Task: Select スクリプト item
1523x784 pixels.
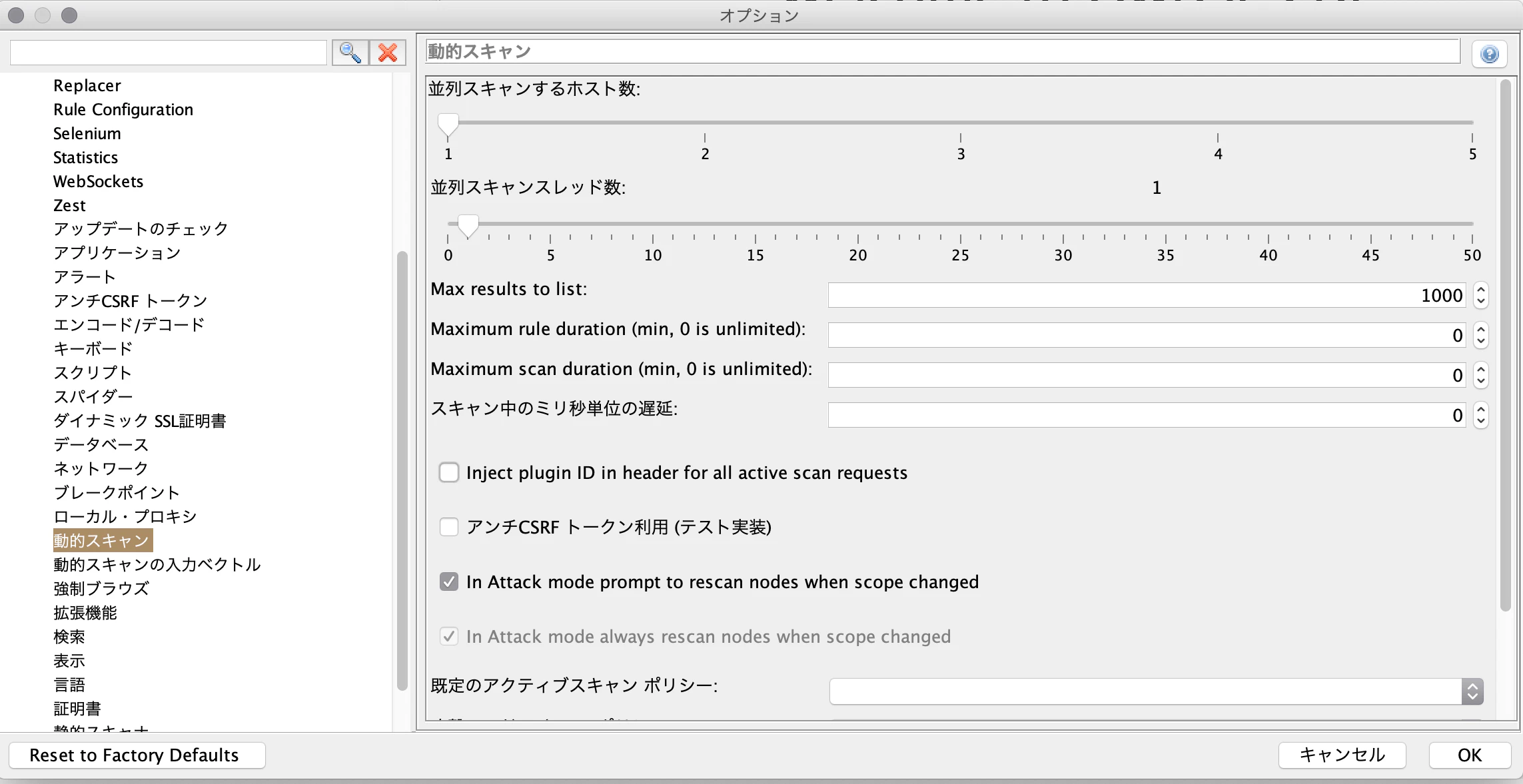Action: pyautogui.click(x=93, y=372)
